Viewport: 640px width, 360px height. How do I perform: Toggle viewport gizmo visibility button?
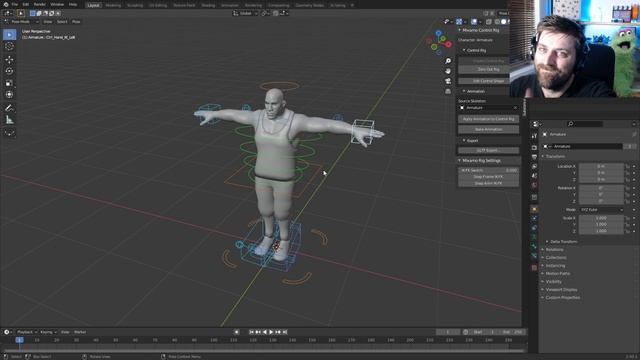pos(459,22)
